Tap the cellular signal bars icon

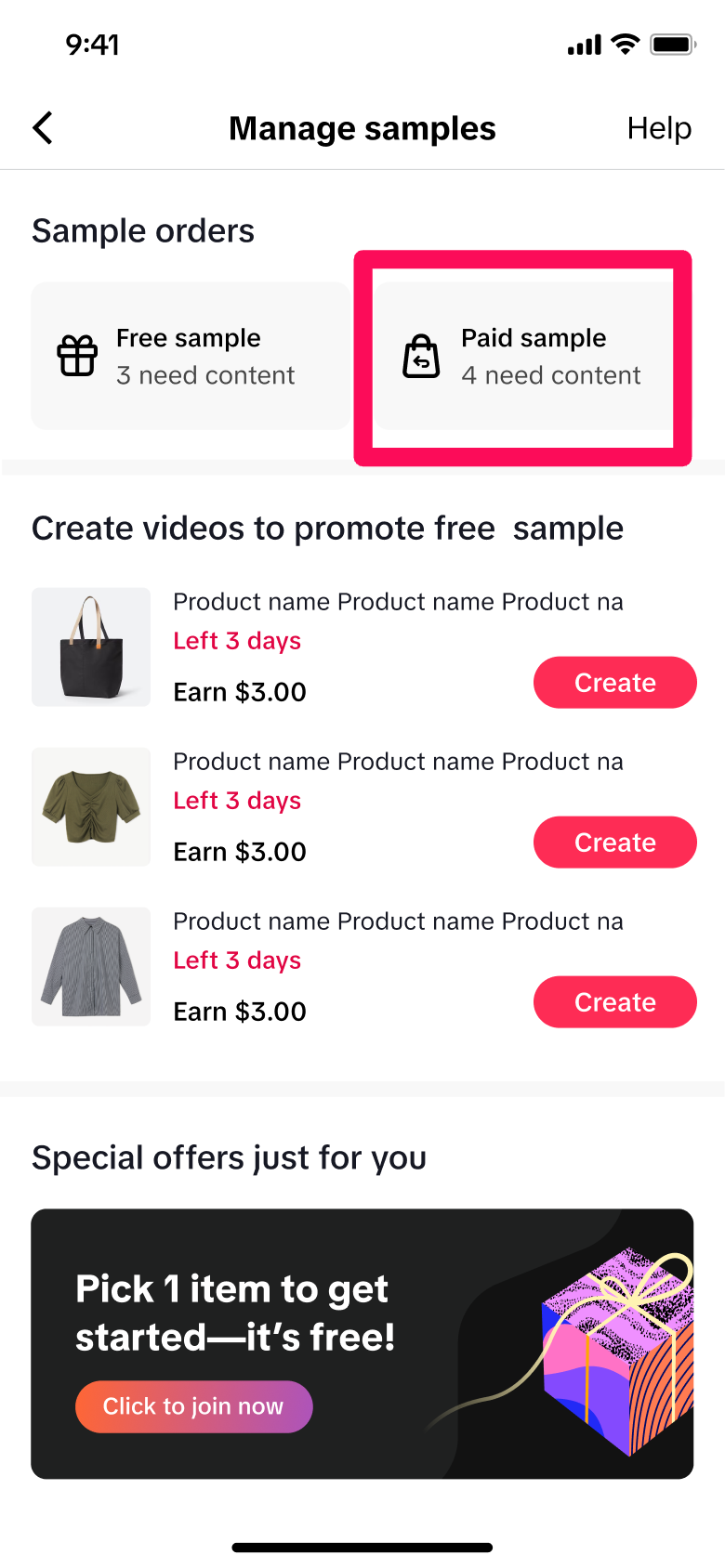pos(585,45)
